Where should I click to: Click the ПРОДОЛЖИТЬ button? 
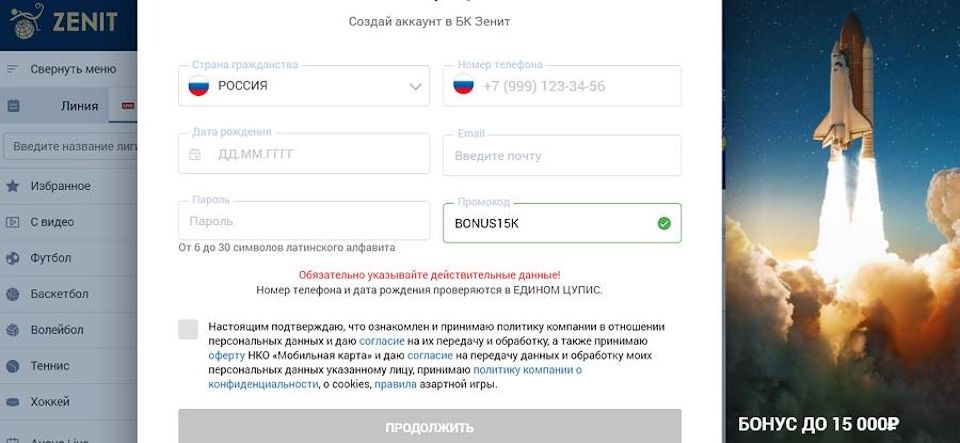tap(430, 426)
